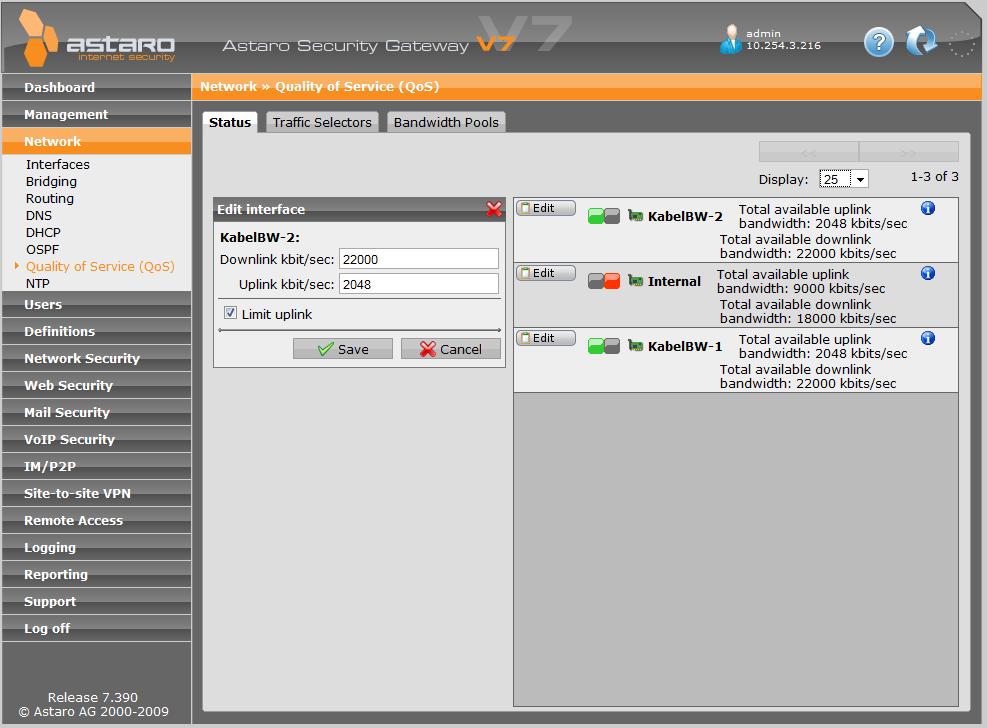Click the Astaro hexagon logo
The image size is (987, 728).
tap(38, 38)
